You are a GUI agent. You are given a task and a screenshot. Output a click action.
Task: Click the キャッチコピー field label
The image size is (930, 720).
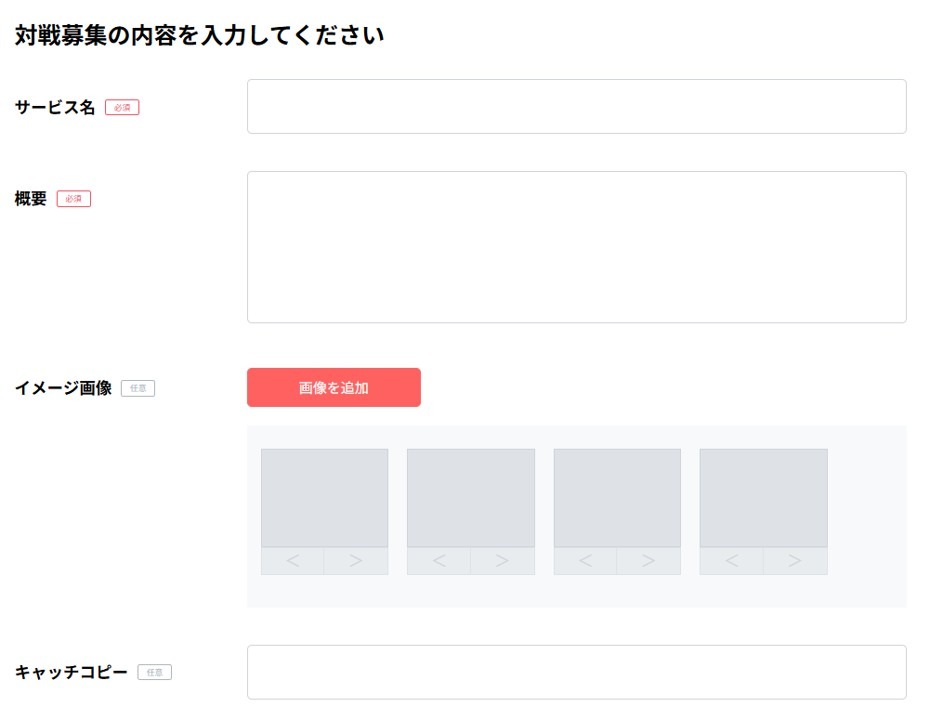(71, 673)
